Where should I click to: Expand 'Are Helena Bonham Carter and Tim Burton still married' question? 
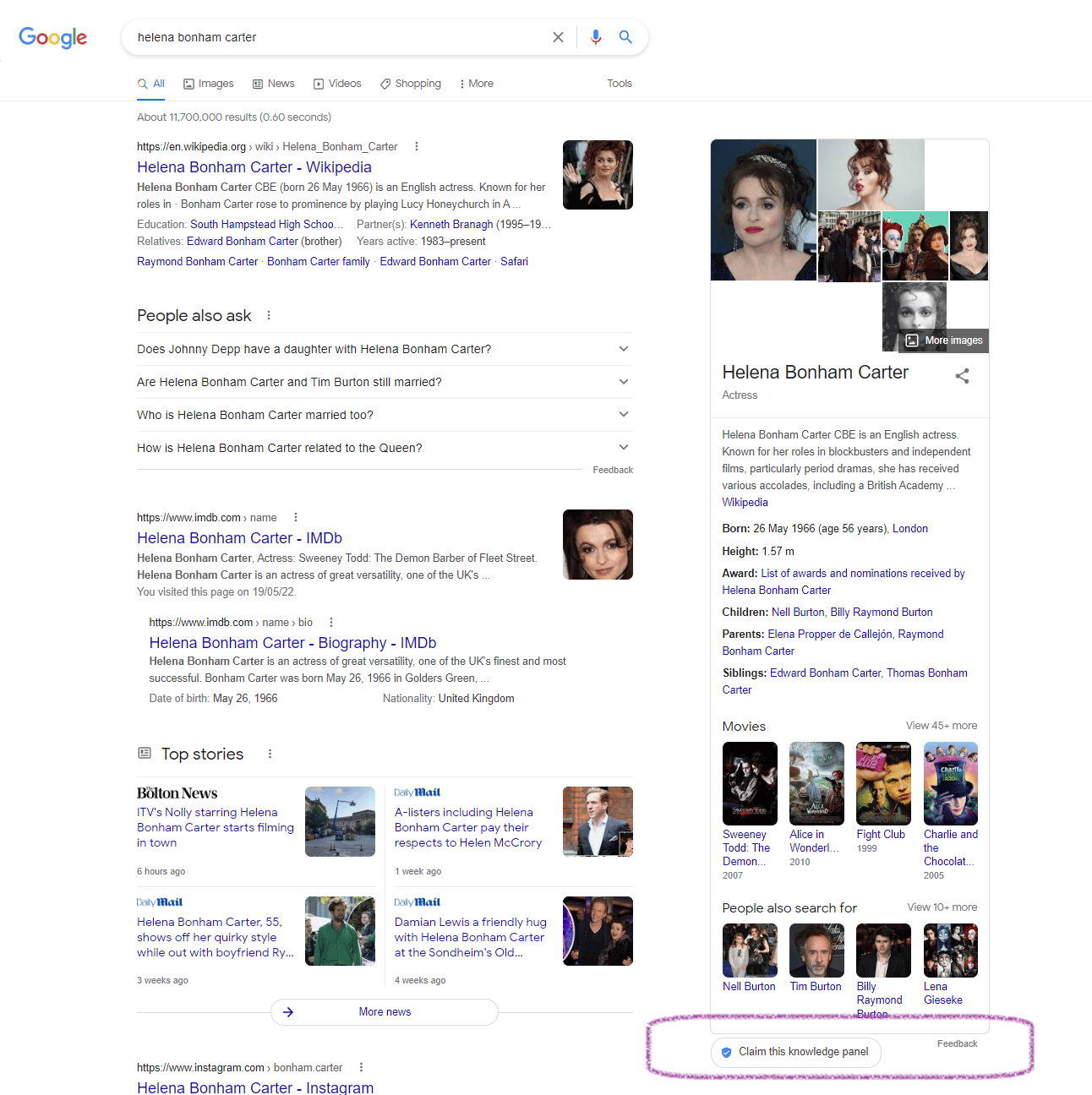pyautogui.click(x=385, y=382)
